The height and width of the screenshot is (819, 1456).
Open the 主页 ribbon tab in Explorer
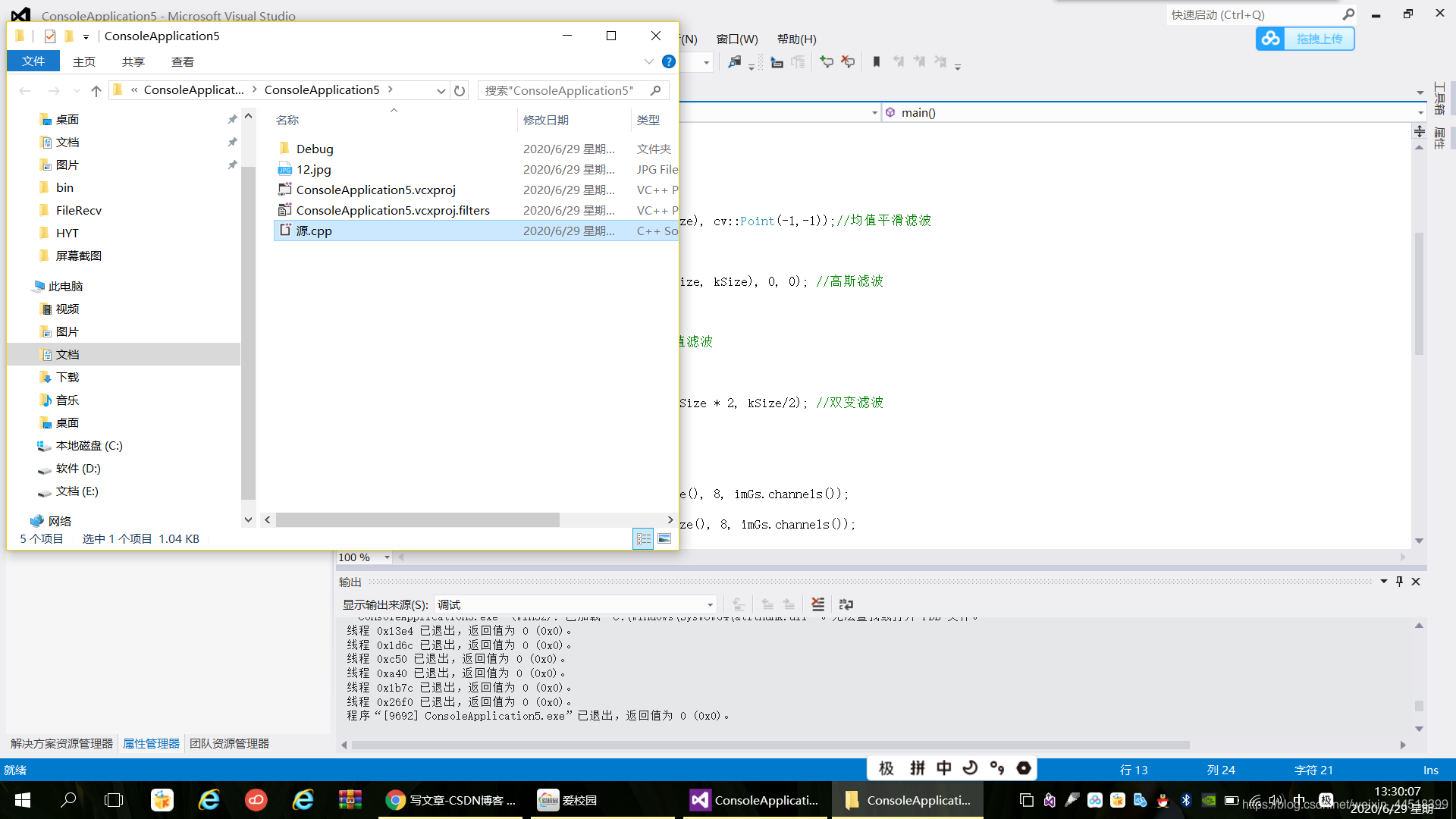[x=84, y=61]
